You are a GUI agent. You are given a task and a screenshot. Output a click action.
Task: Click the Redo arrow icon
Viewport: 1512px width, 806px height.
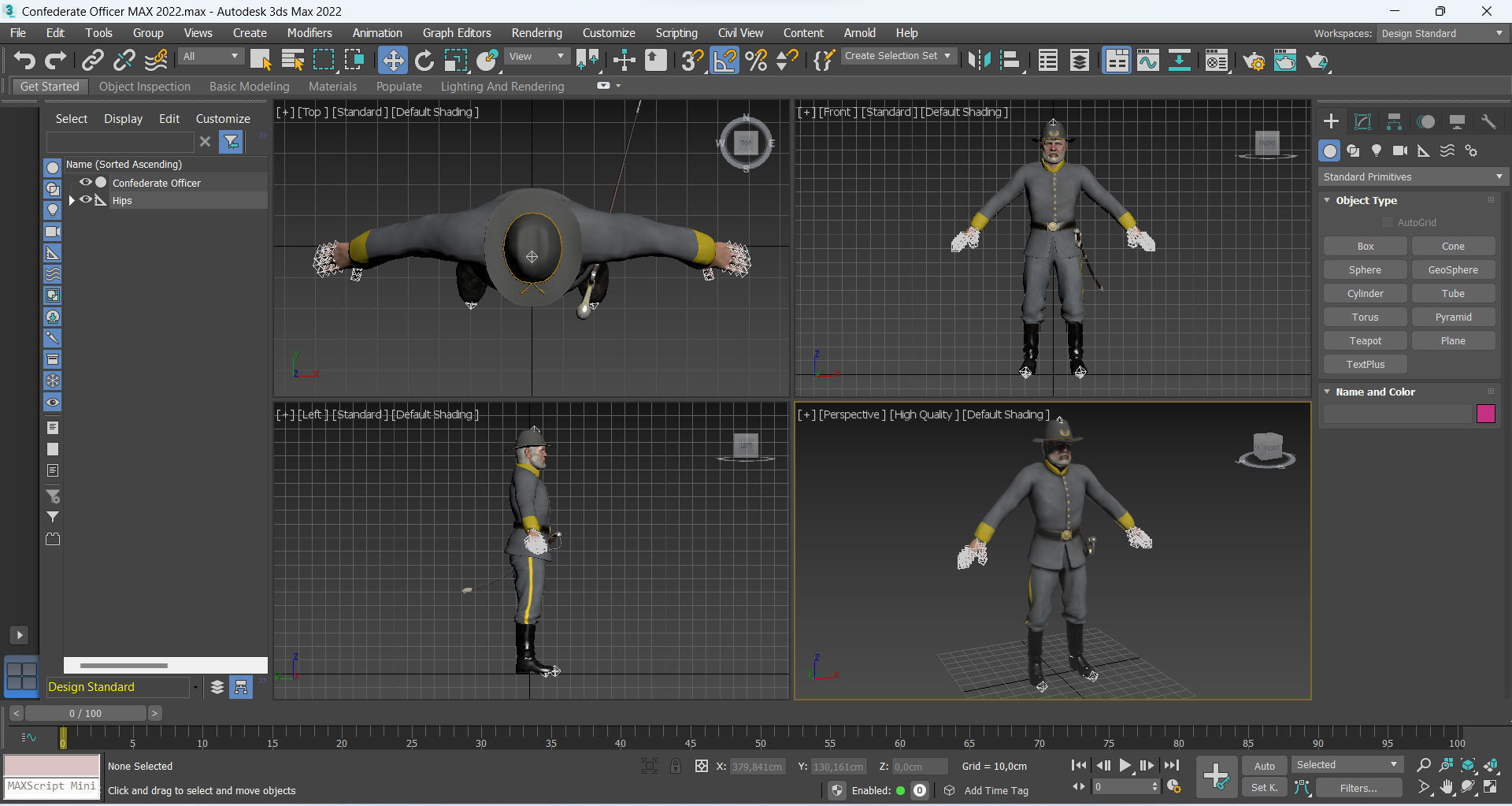click(56, 61)
